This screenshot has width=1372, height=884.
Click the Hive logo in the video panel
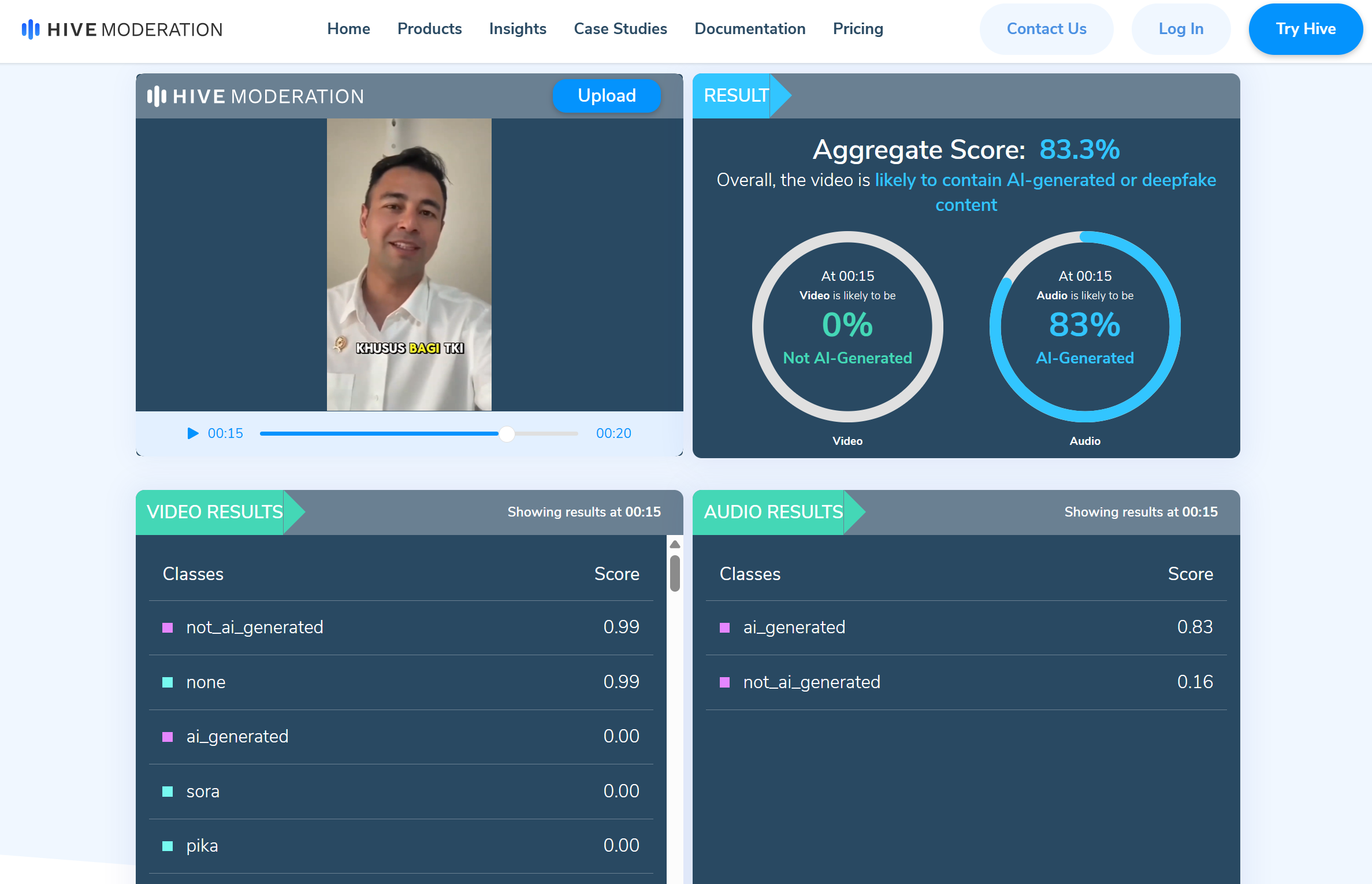tap(255, 96)
